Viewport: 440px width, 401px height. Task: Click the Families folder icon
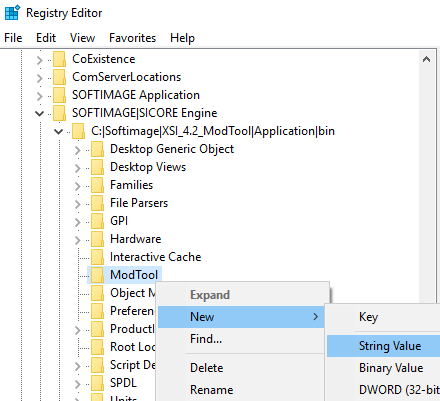click(x=97, y=185)
